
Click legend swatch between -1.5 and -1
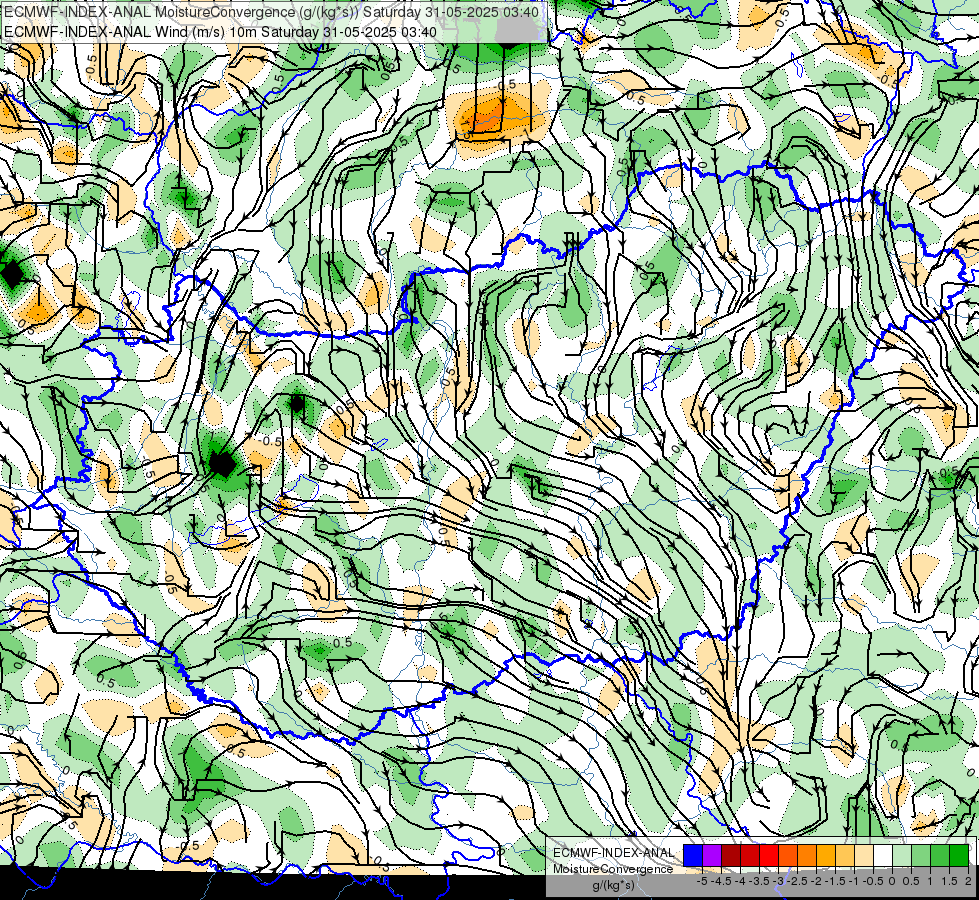click(x=845, y=855)
